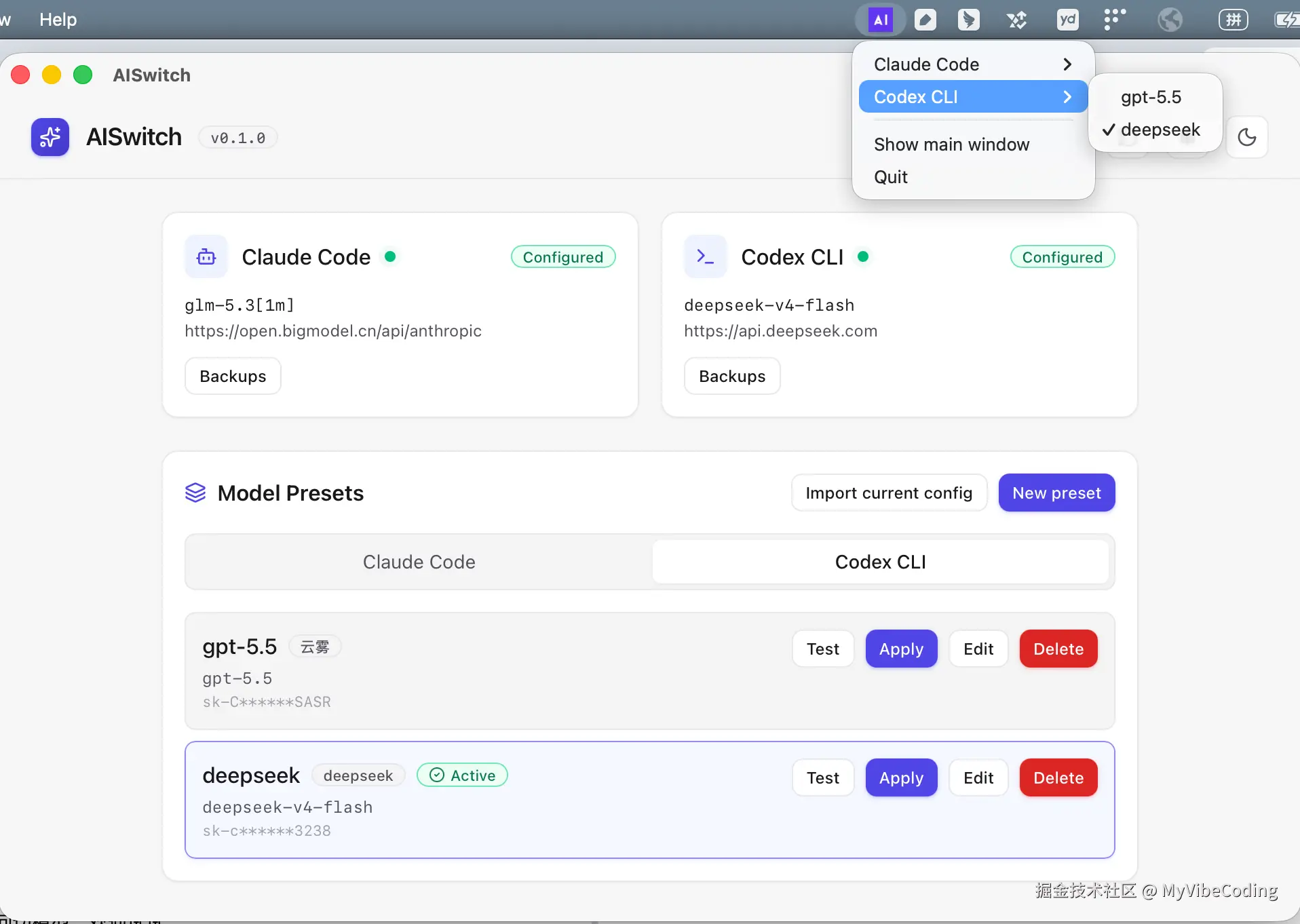
Task: Test the gpt-5.5 preset
Action: pyautogui.click(x=823, y=649)
